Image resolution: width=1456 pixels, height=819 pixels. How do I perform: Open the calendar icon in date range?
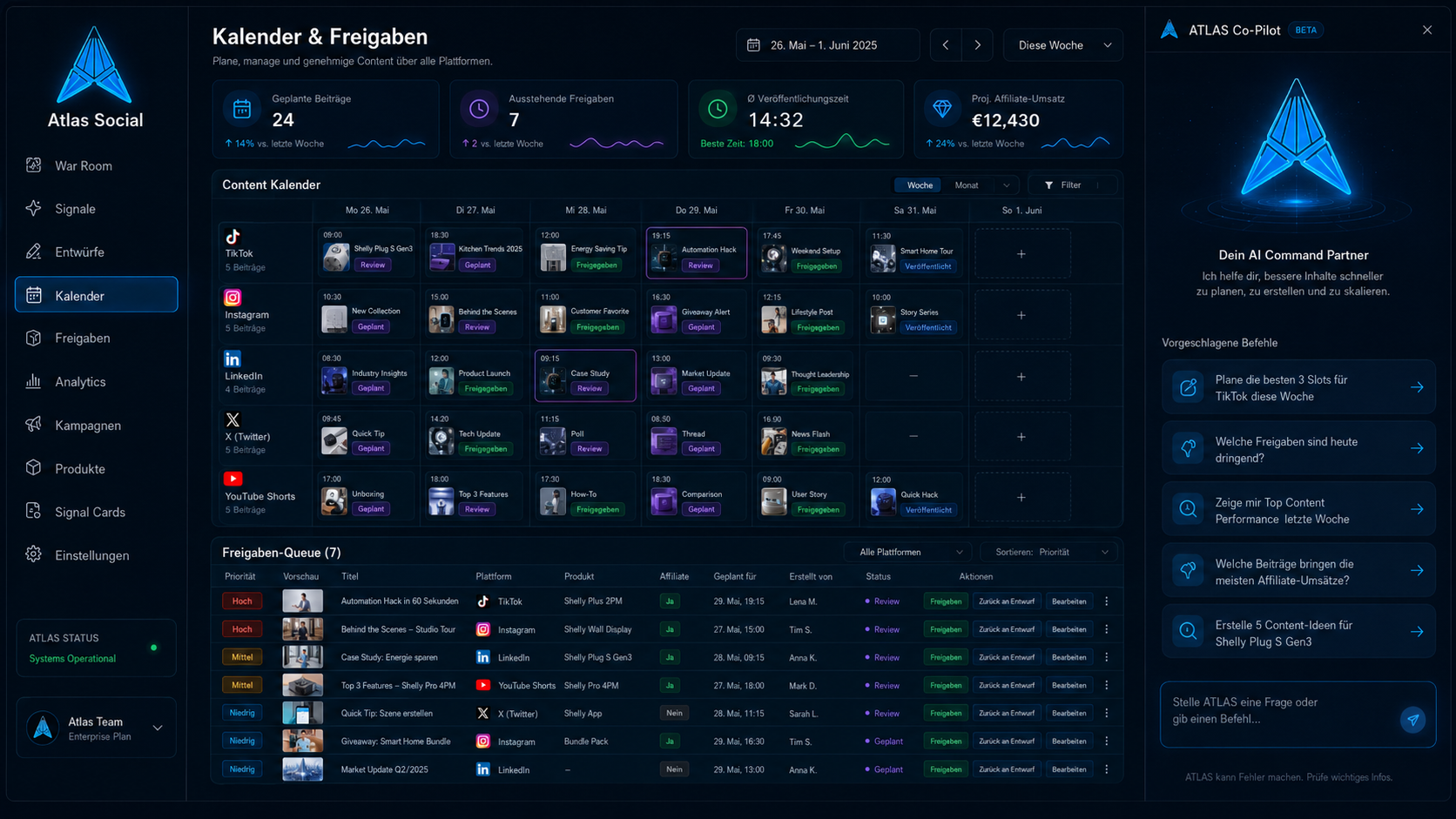click(754, 45)
